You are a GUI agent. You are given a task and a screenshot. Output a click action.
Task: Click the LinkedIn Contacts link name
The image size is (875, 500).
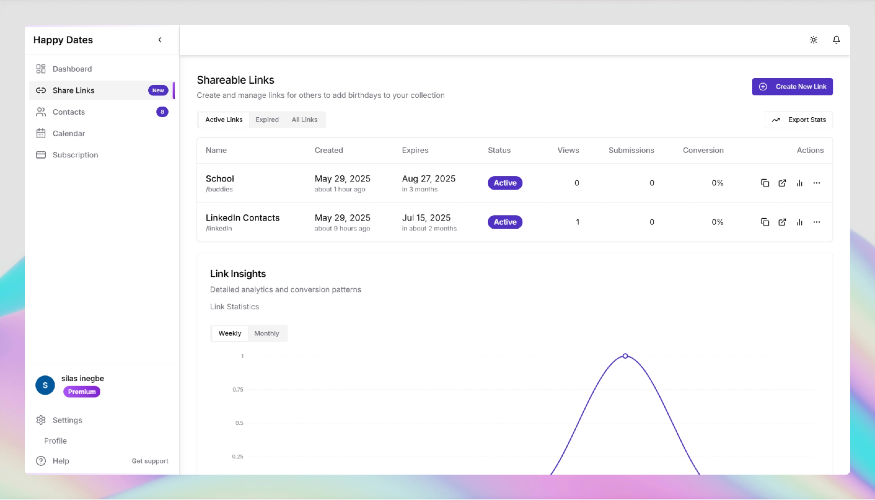point(242,218)
